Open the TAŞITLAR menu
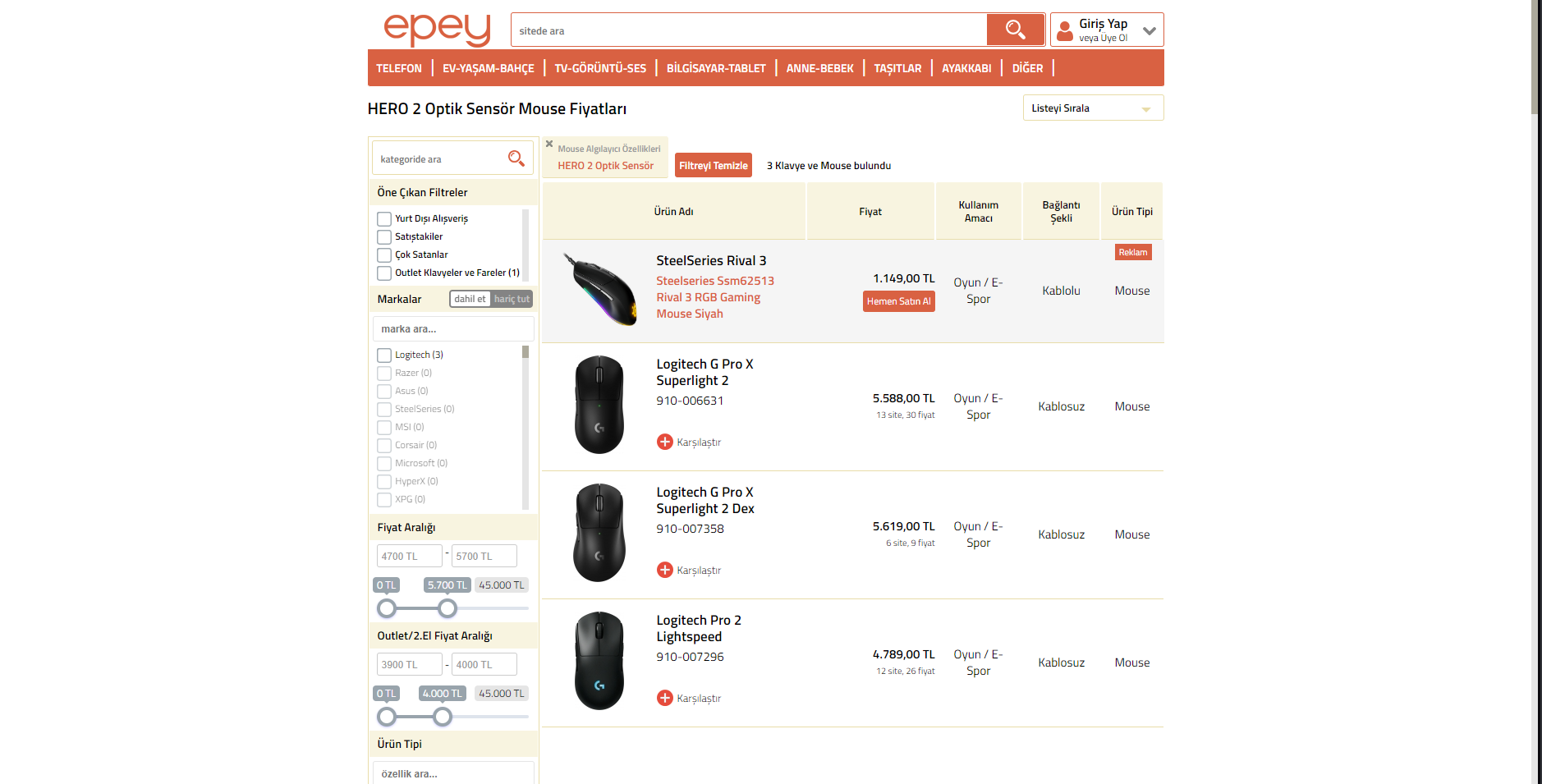 [897, 68]
